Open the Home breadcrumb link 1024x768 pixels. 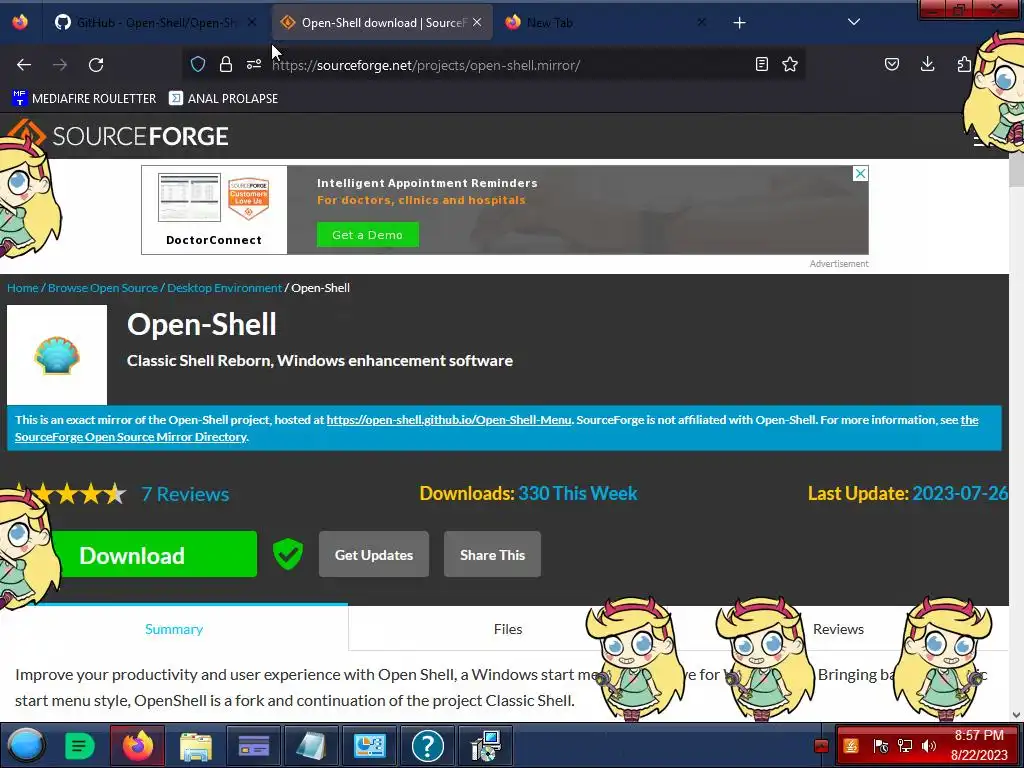click(22, 288)
